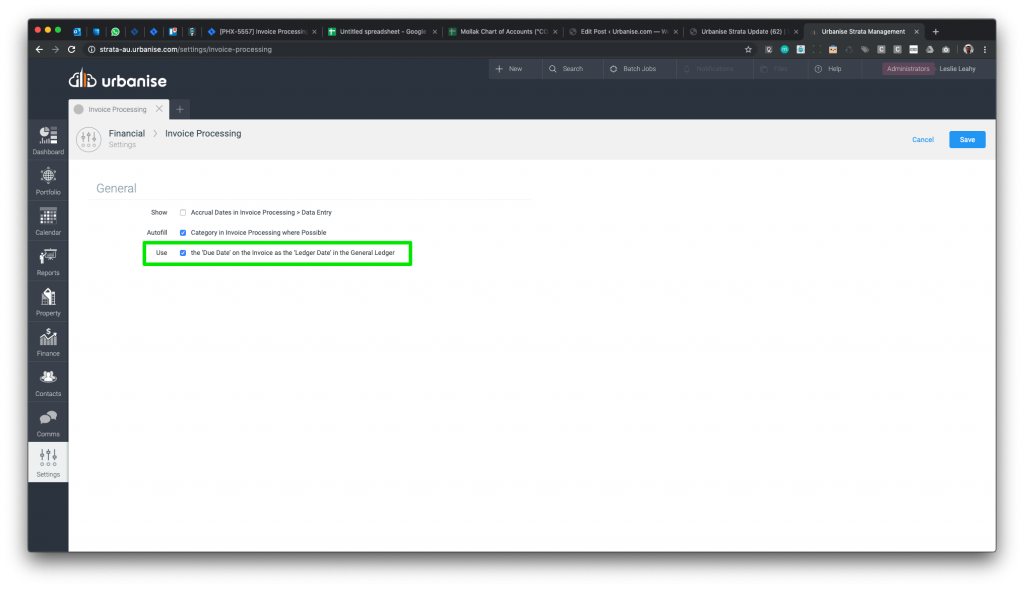The width and height of the screenshot is (1024, 589).
Task: Toggle the Due Date as Ledger Date checkbox
Action: pyautogui.click(x=183, y=253)
